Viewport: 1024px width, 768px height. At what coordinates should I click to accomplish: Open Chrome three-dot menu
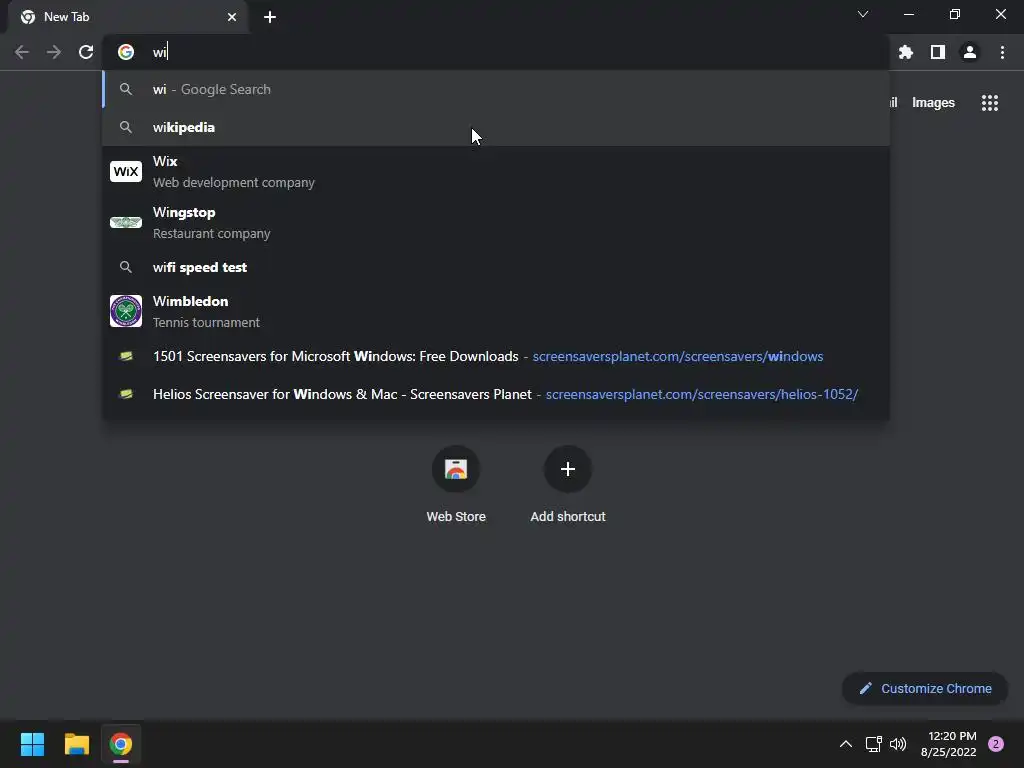pyautogui.click(x=1002, y=52)
